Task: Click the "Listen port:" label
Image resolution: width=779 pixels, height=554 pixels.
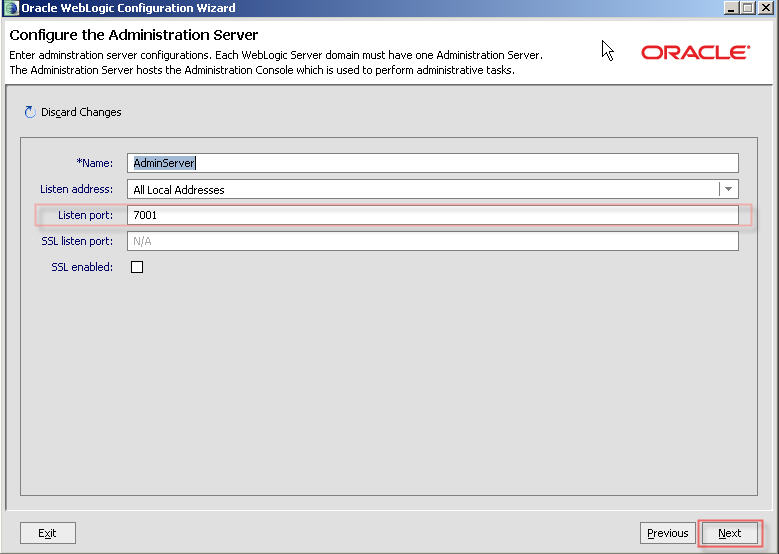Action: coord(85,215)
